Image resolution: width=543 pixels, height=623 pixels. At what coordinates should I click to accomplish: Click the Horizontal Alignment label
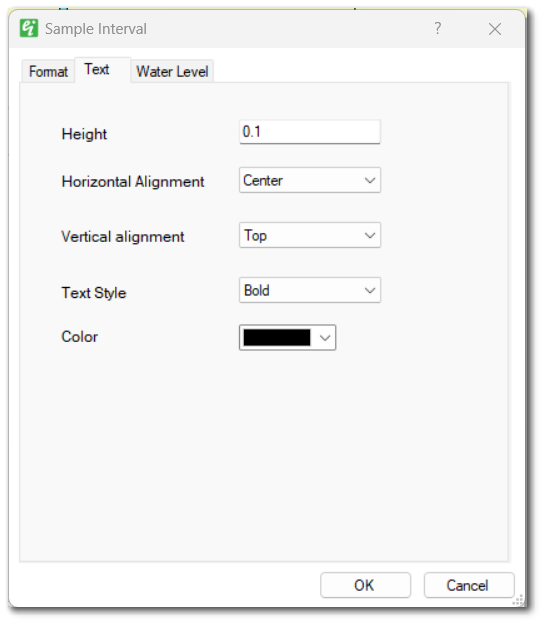pyautogui.click(x=133, y=182)
